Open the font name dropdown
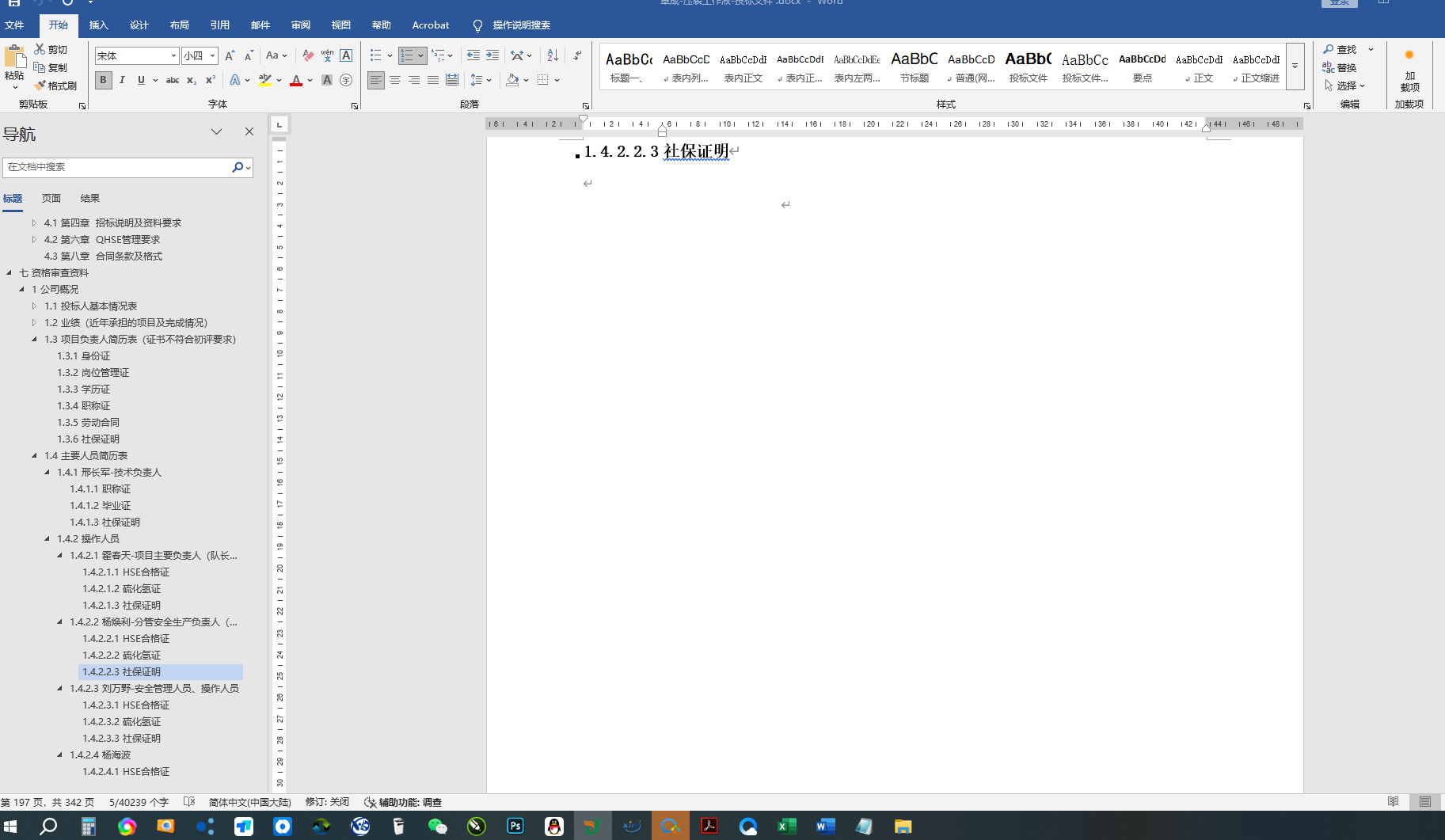The width and height of the screenshot is (1445, 840). 173,55
